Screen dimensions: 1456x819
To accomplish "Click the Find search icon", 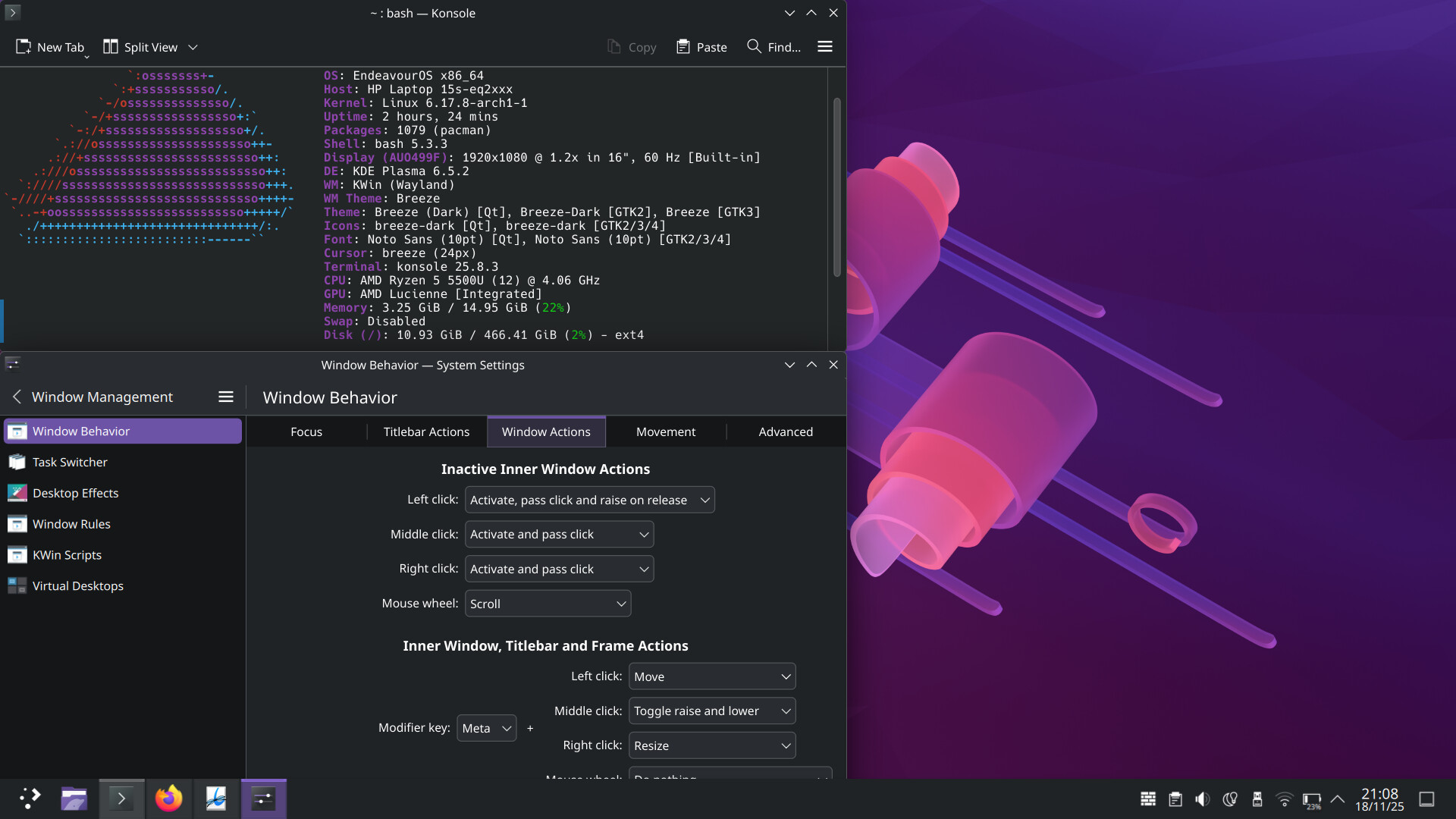I will point(754,47).
